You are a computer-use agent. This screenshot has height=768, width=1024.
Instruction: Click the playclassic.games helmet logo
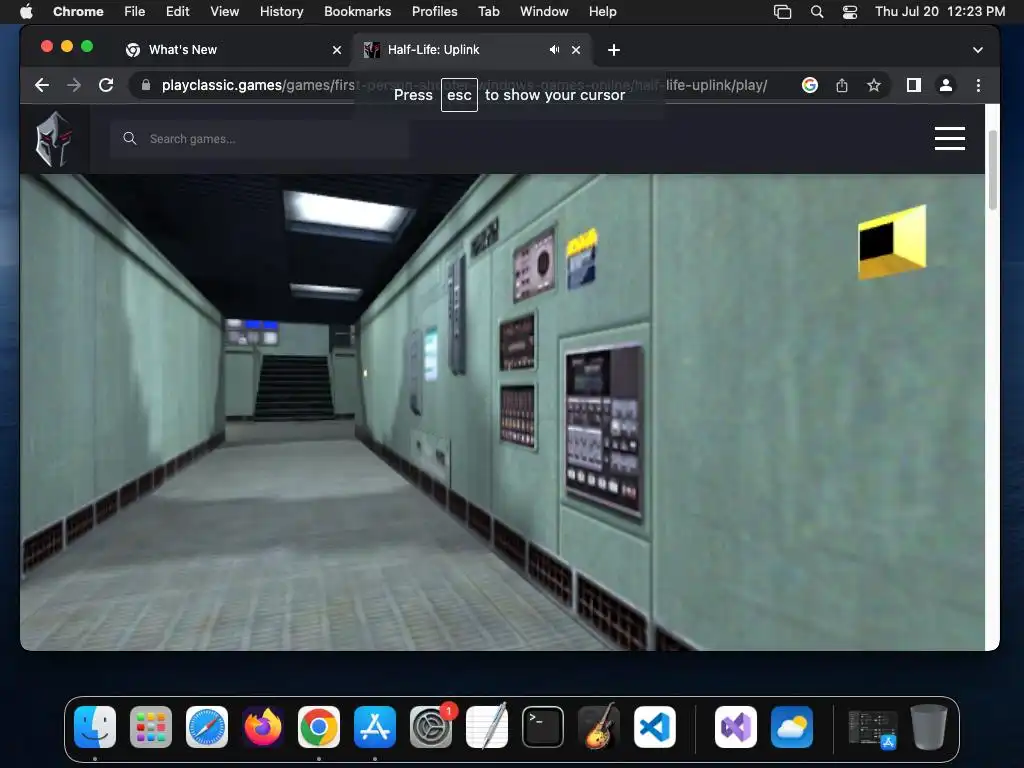click(x=54, y=138)
